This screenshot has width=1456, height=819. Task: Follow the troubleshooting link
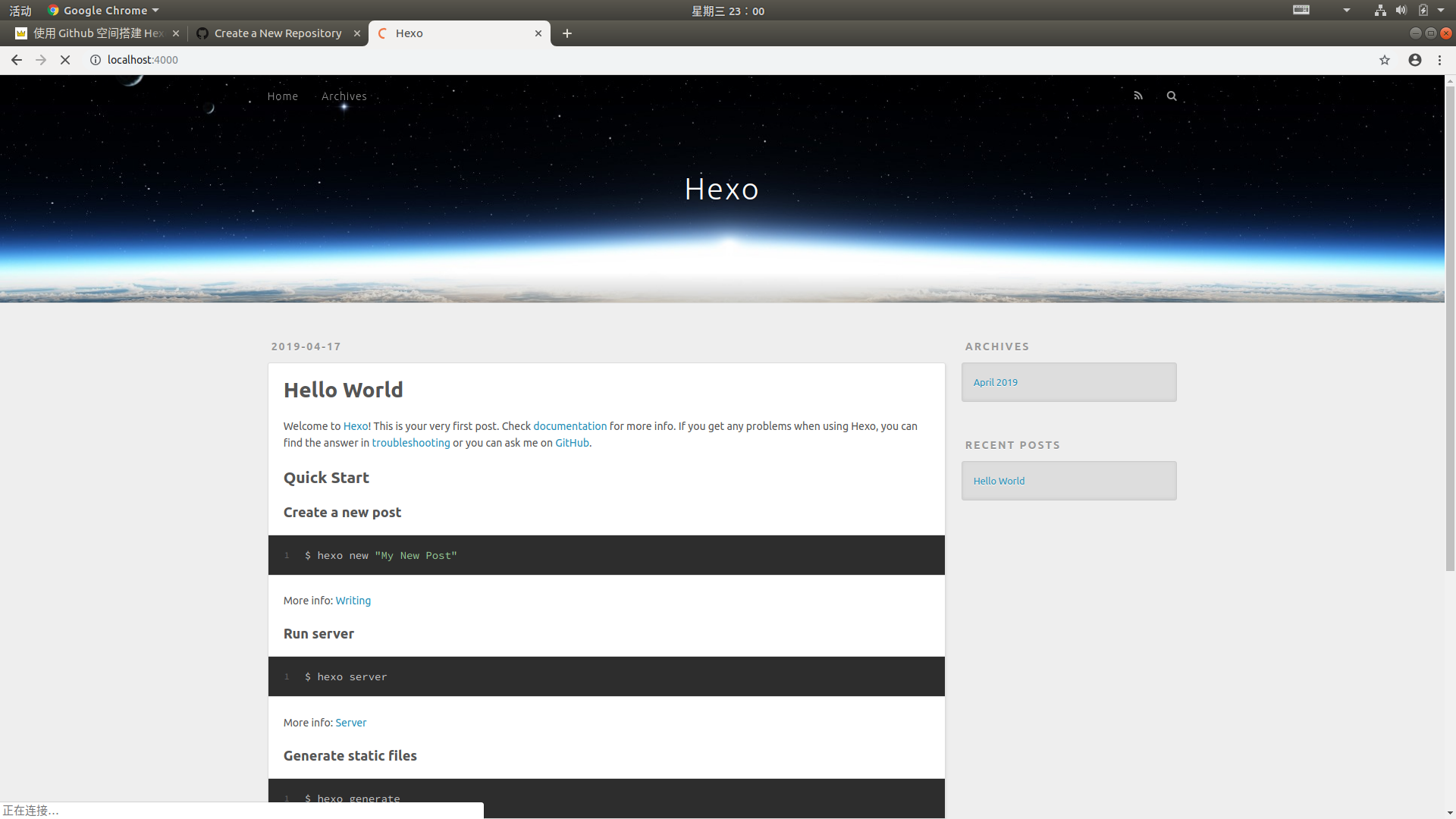click(x=410, y=443)
